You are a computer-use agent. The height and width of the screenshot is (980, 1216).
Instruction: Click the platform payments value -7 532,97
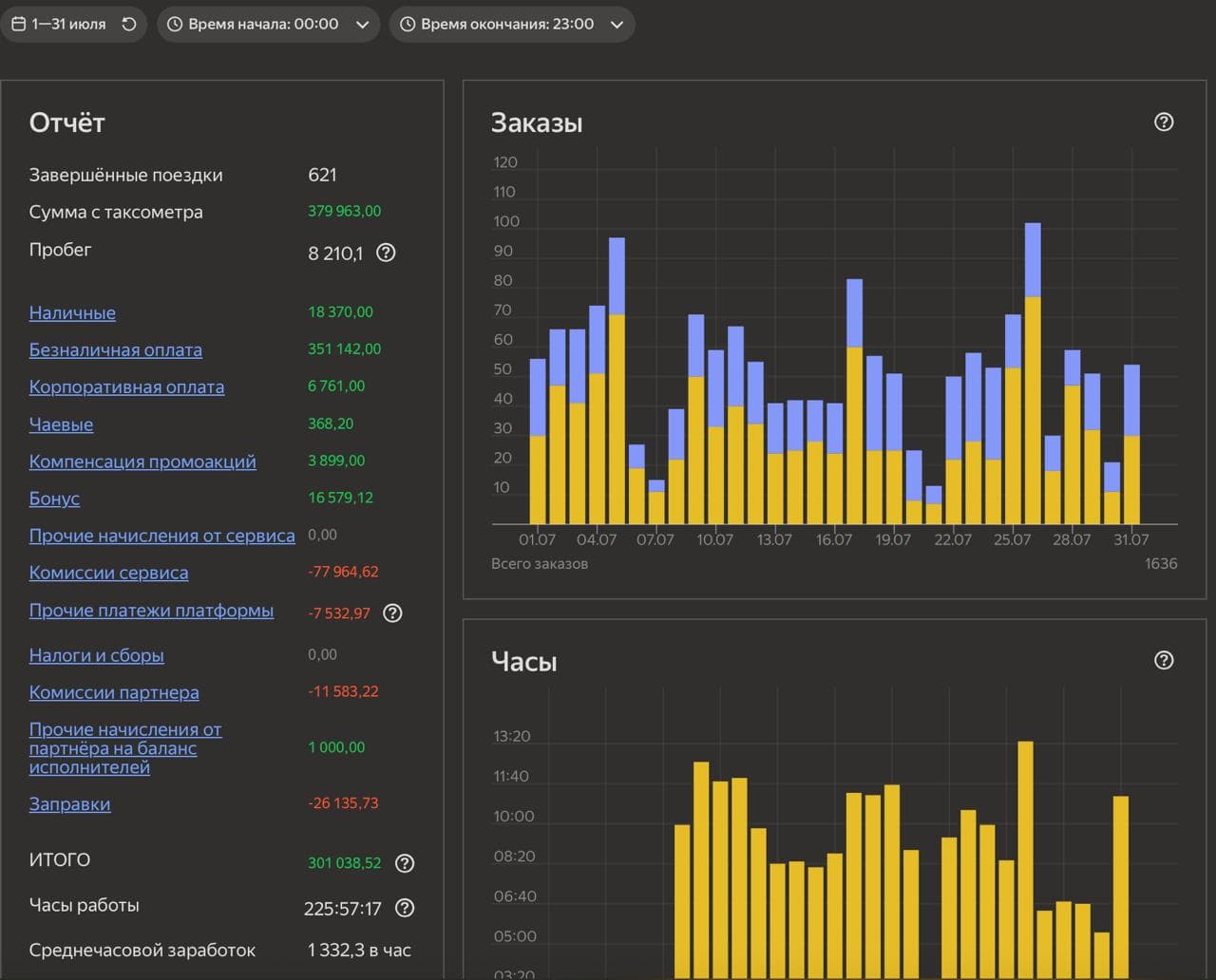tap(339, 613)
